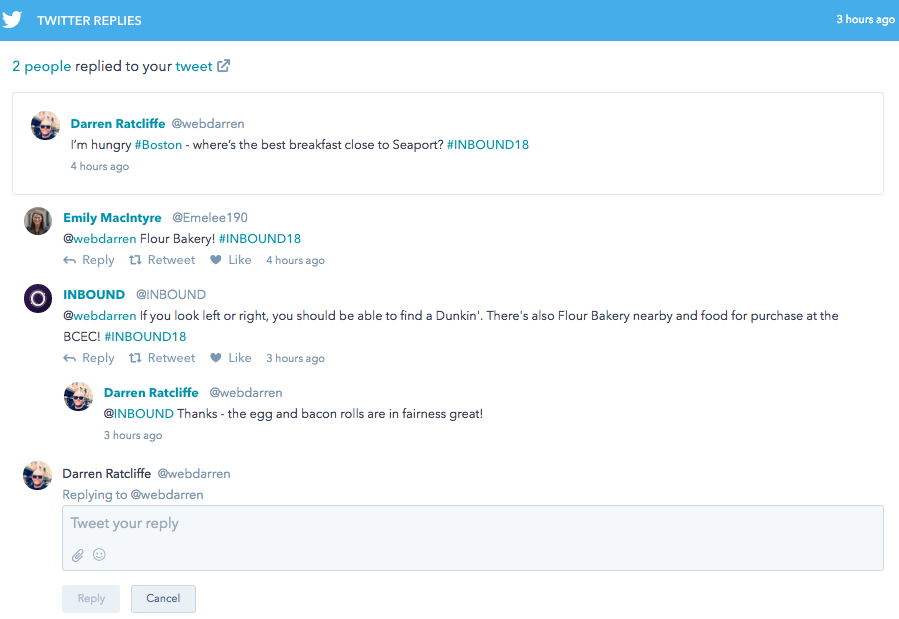Click the '3 hours ago' timestamp on INBOUND's reply
899x619 pixels.
(x=295, y=358)
